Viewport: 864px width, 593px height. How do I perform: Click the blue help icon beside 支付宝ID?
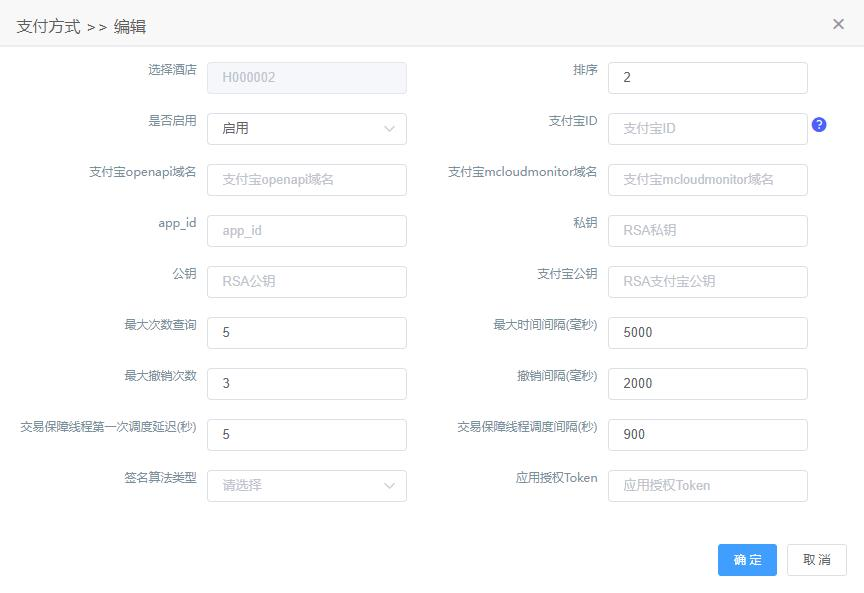pyautogui.click(x=819, y=125)
